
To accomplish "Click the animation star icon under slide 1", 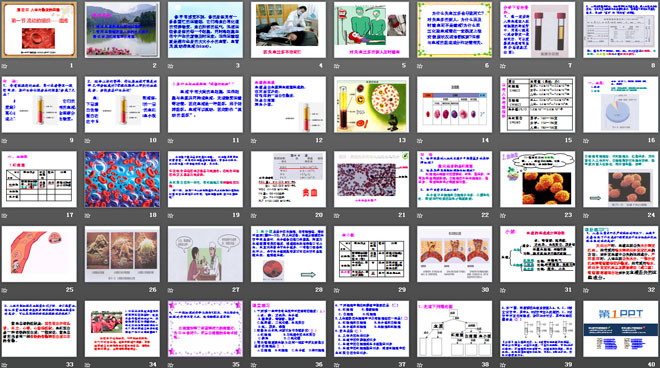I will pyautogui.click(x=4, y=66).
